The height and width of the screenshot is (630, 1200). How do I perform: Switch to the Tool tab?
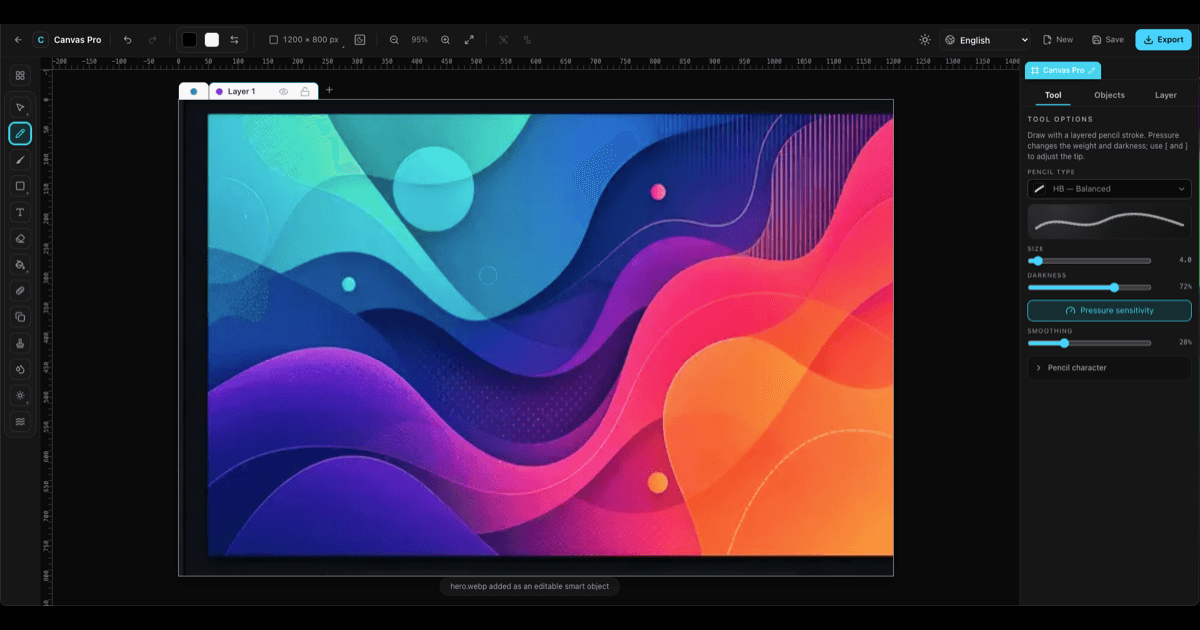(x=1053, y=95)
